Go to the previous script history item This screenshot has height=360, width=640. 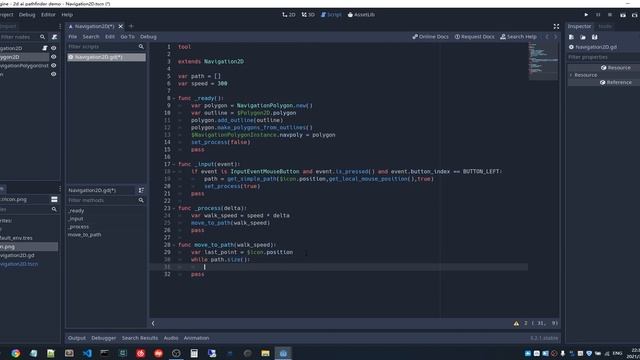tap(547, 37)
